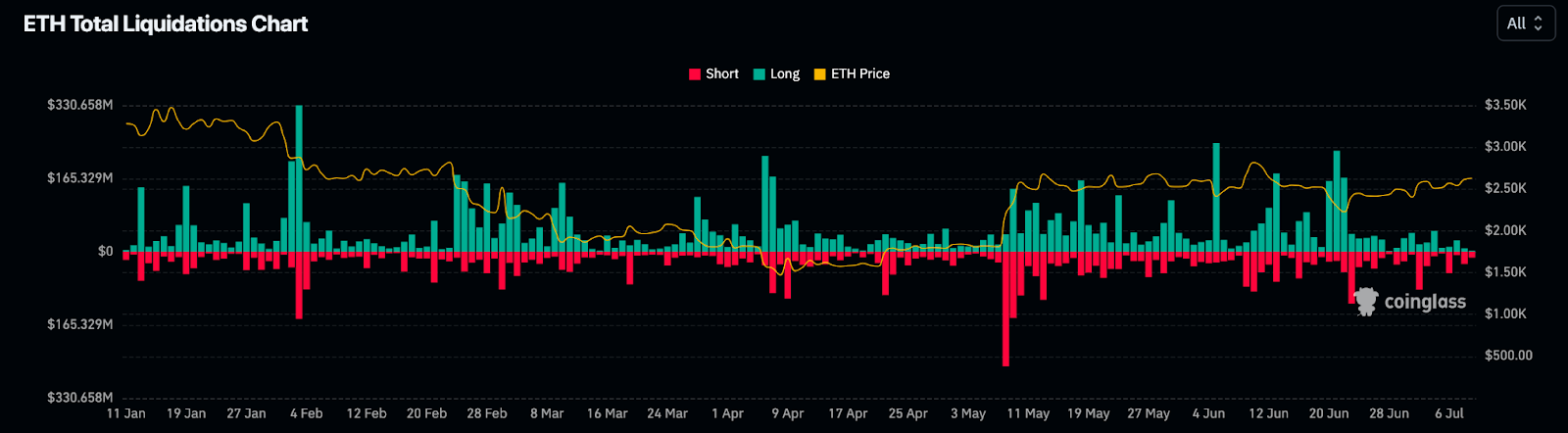Open the All time range dropdown
Screen dimensions: 1568x433
(x=1526, y=24)
